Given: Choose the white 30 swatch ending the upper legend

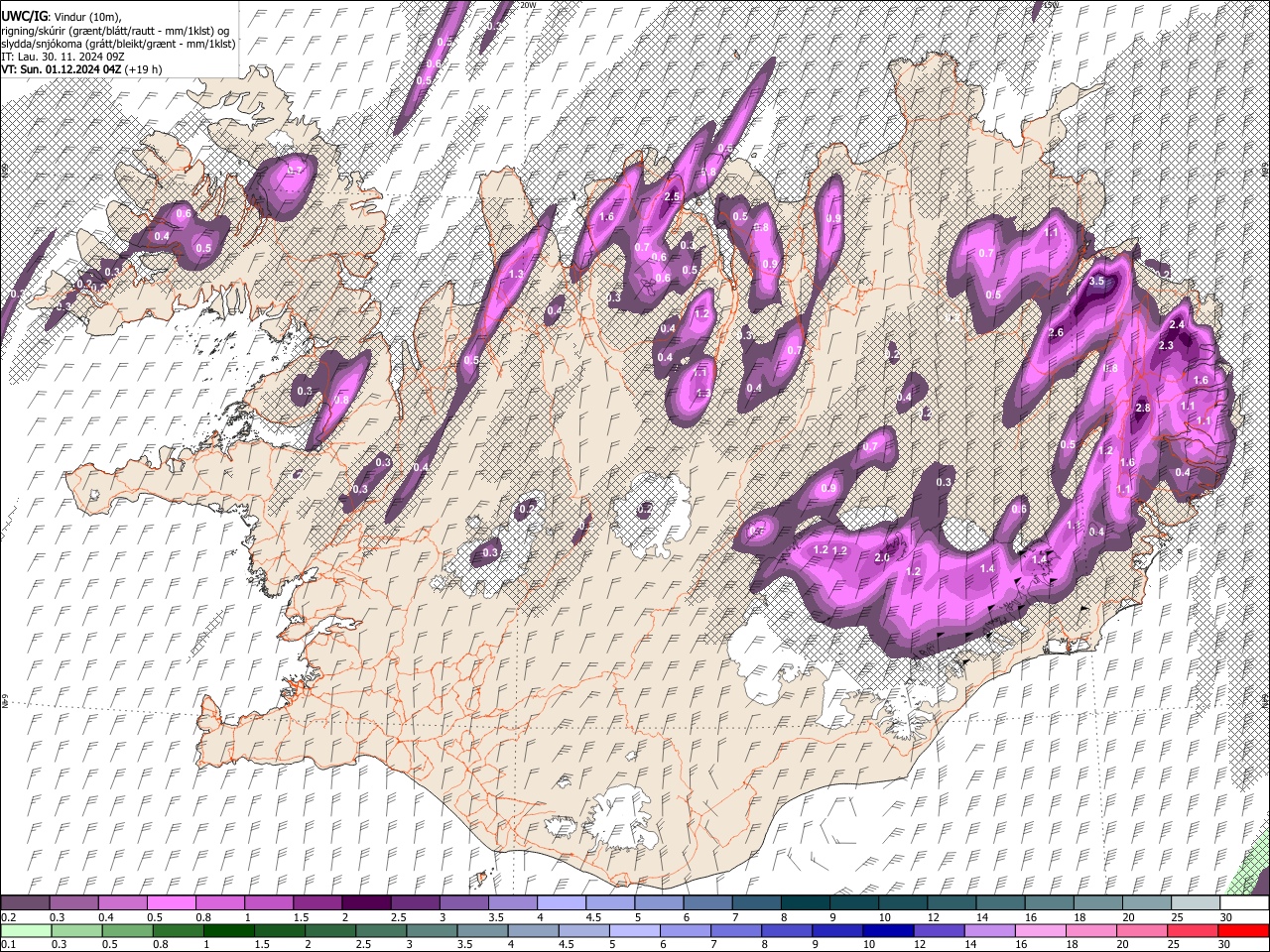Looking at the screenshot, I should (1244, 903).
